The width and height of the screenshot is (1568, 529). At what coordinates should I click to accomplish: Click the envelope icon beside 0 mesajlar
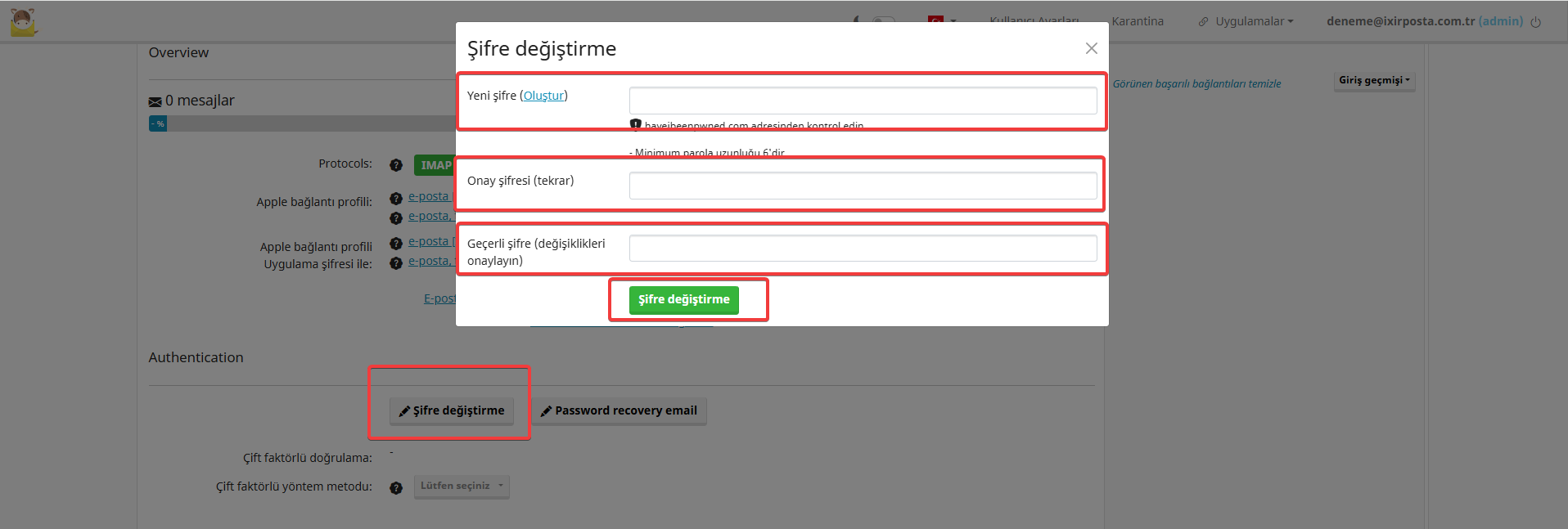155,102
